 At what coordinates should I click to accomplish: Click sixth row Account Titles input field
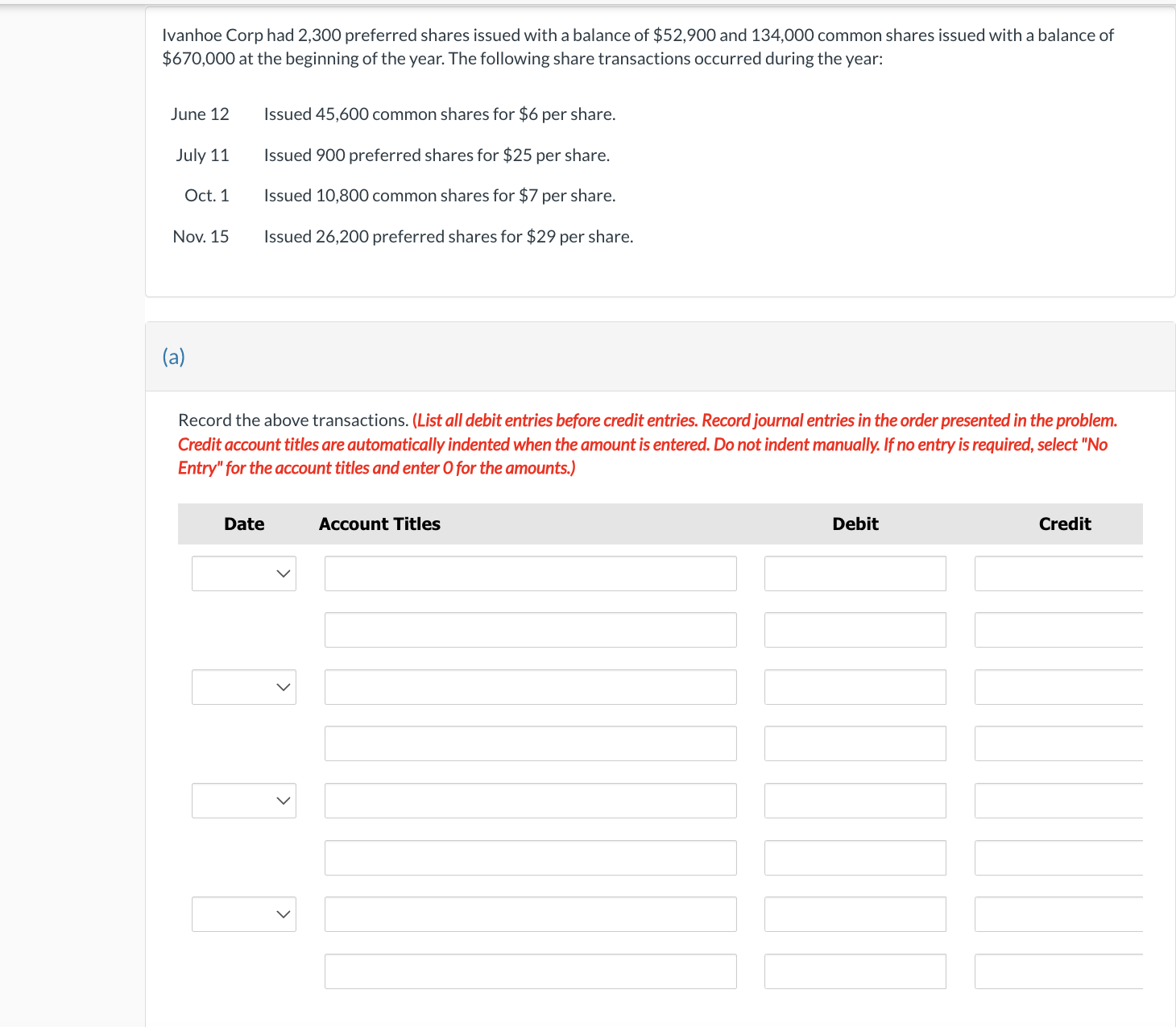tap(531, 858)
